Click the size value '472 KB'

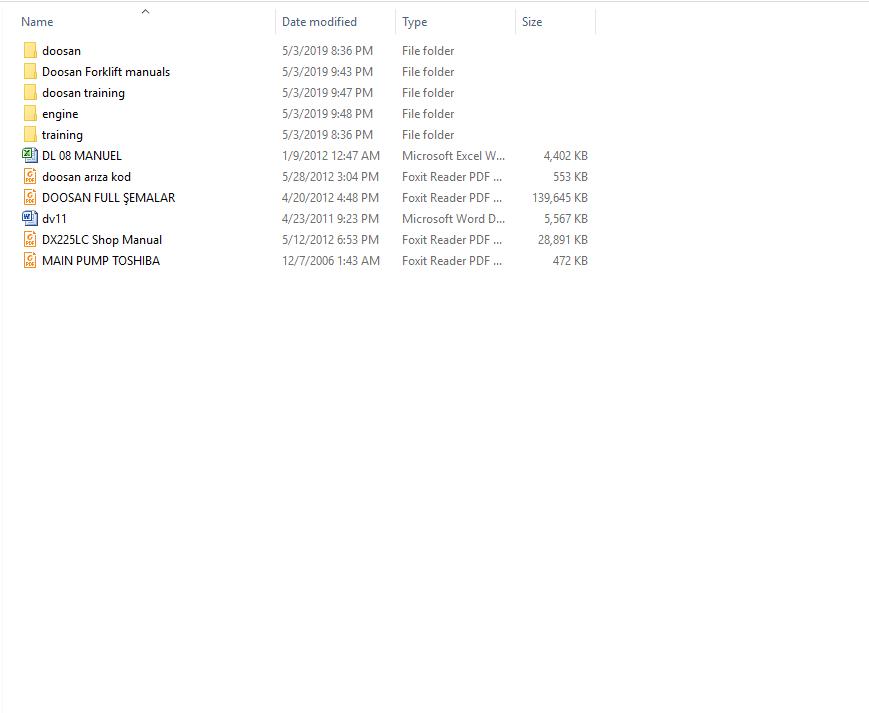[570, 261]
